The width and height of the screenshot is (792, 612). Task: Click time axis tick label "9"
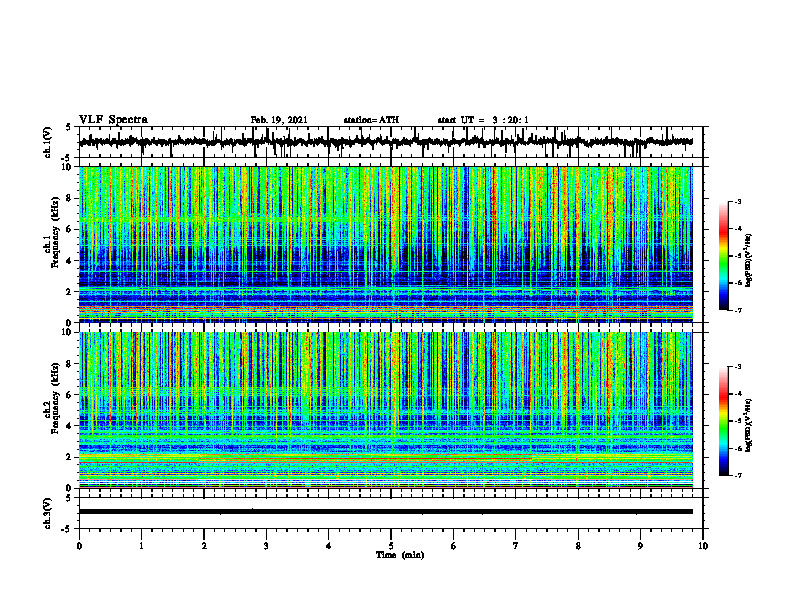[640, 546]
